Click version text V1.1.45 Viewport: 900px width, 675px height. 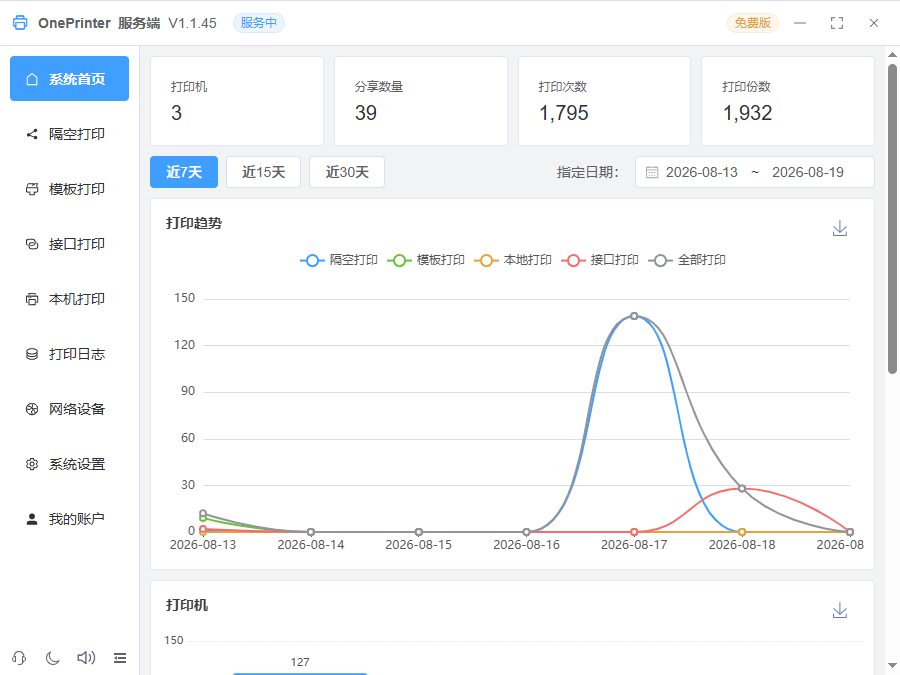pyautogui.click(x=192, y=23)
